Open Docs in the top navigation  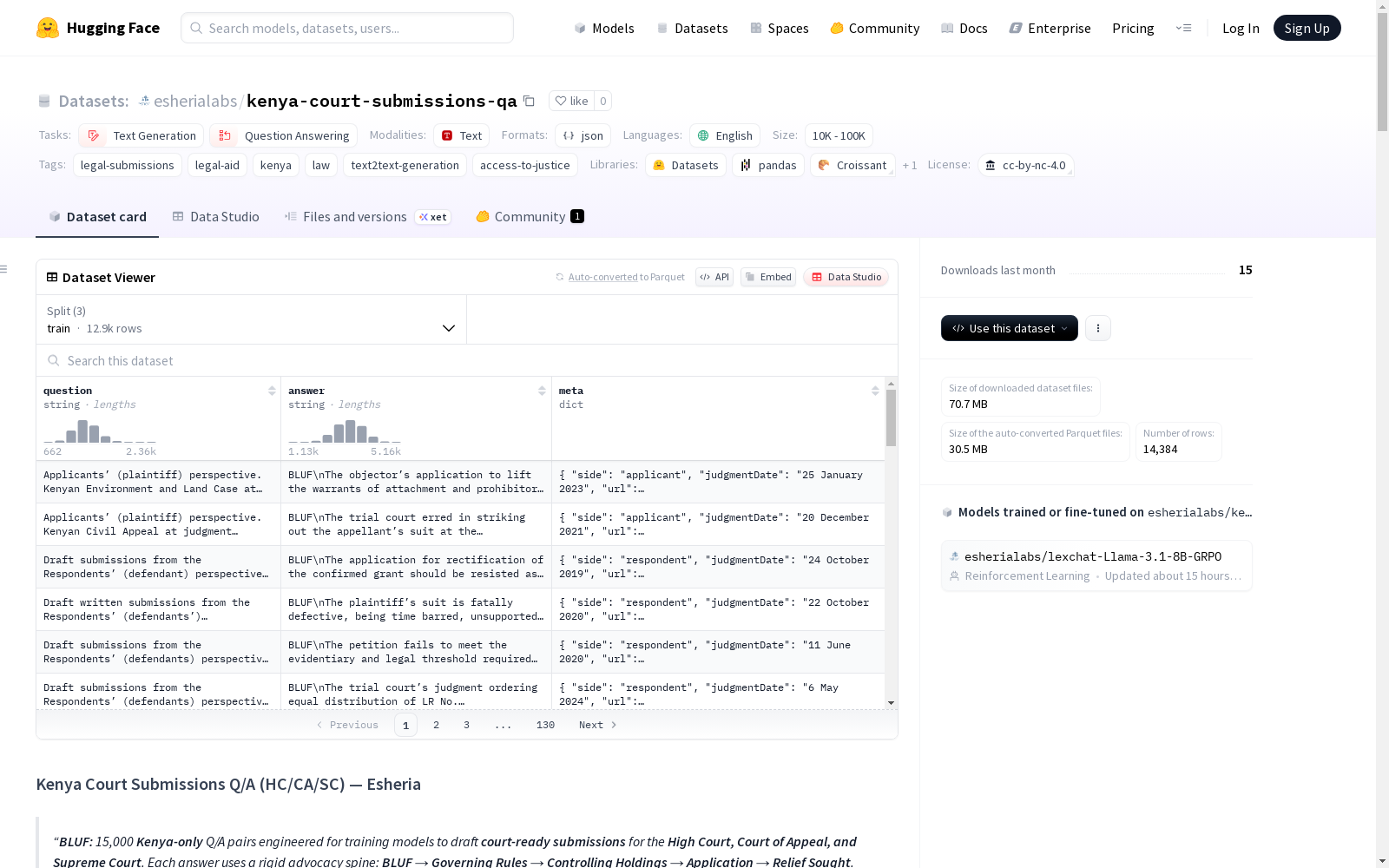(964, 28)
